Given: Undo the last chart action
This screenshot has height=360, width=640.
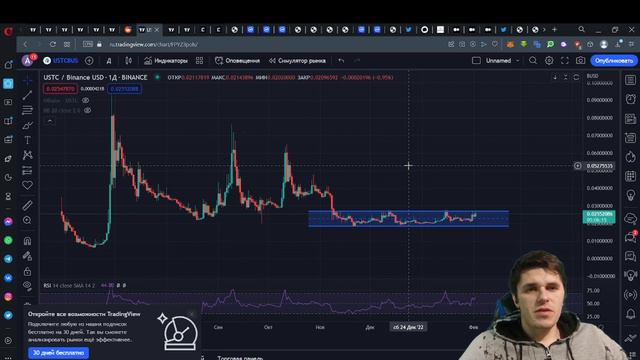Looking at the screenshot, I should pyautogui.click(x=341, y=60).
